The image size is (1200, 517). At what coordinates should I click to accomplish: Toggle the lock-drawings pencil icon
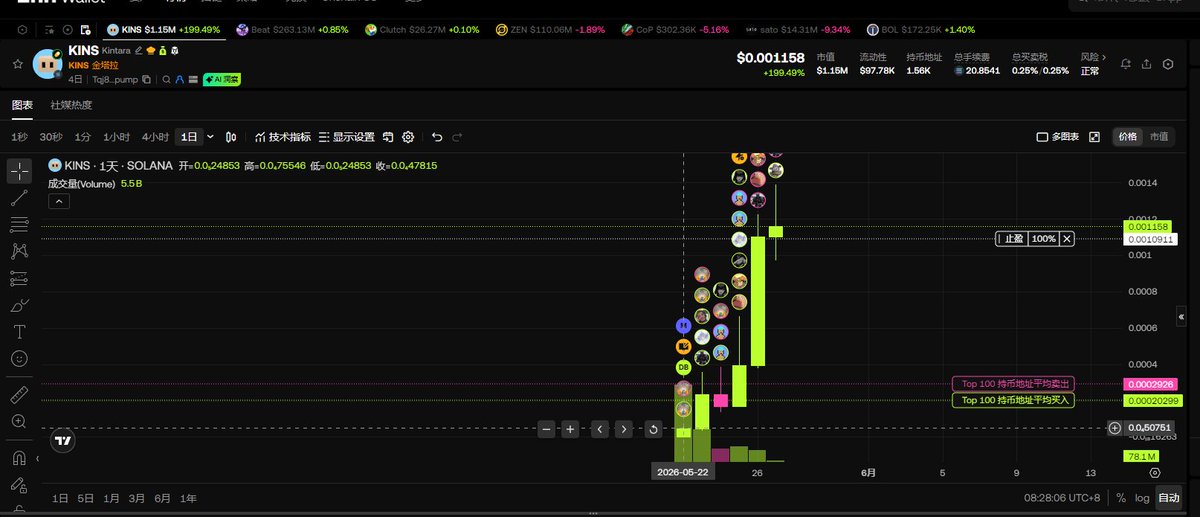pos(19,485)
